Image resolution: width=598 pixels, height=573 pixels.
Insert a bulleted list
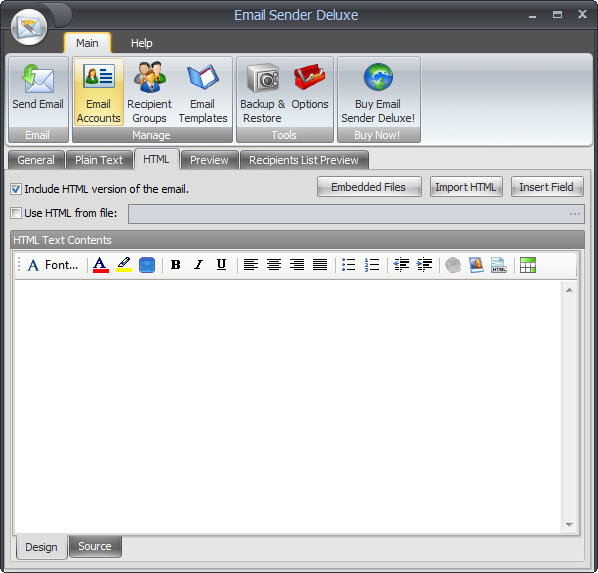pyautogui.click(x=349, y=265)
